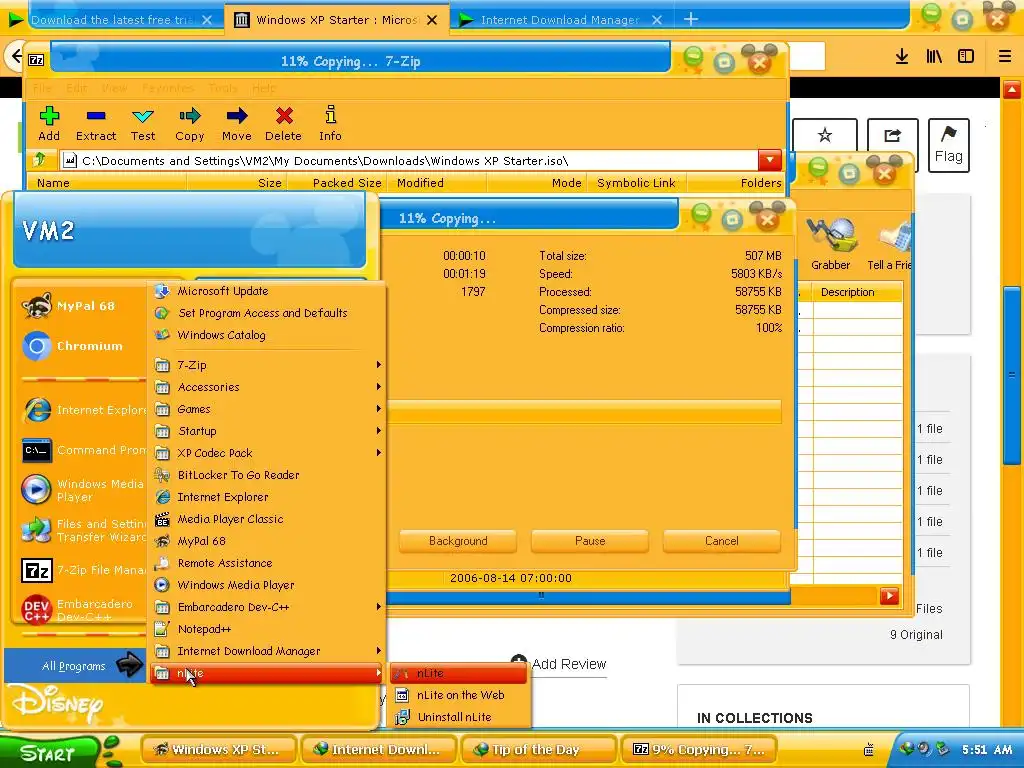This screenshot has width=1024, height=768.
Task: Expand the XP Codec Pack submenu
Action: [268, 453]
